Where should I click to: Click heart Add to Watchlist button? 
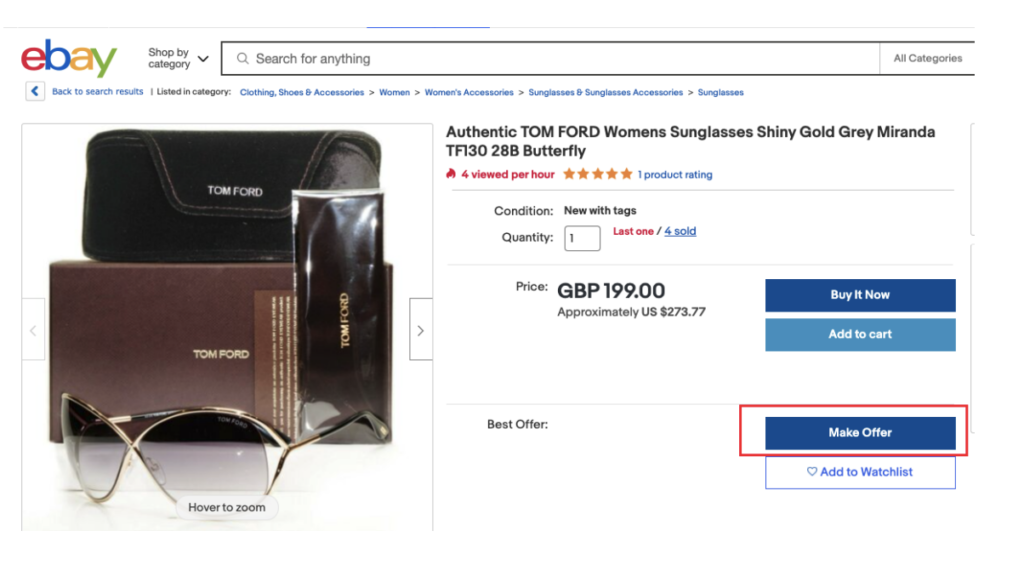coord(860,472)
